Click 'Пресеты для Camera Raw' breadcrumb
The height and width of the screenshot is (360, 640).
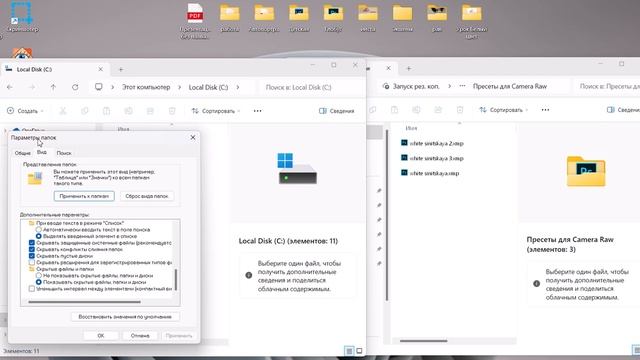click(510, 86)
